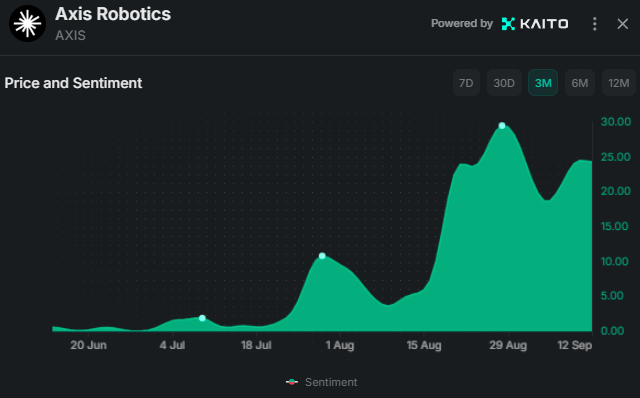Switch to the 6M time range
Image resolution: width=640 pixels, height=398 pixels.
point(580,83)
